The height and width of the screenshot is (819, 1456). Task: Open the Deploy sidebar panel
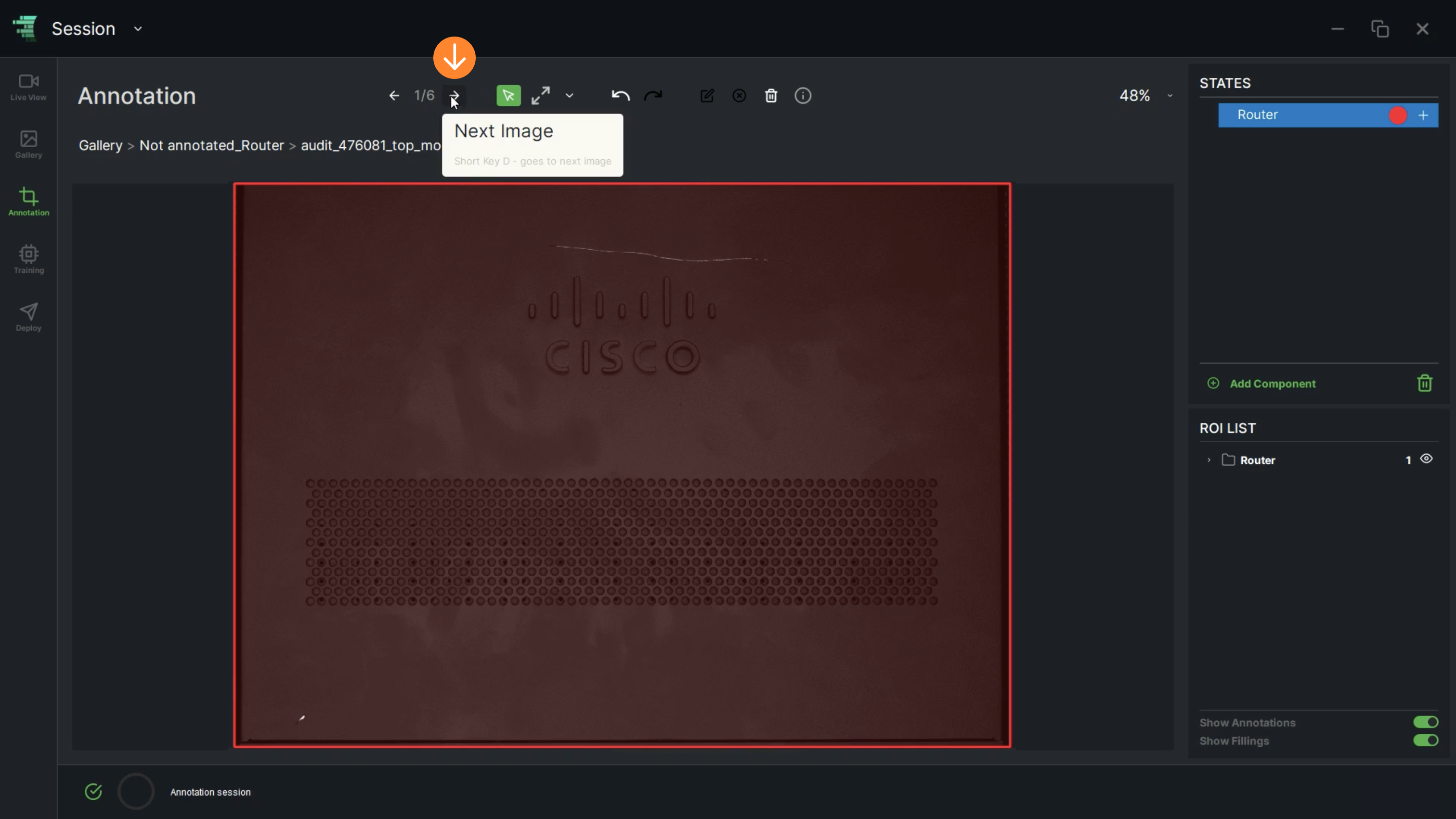click(28, 318)
